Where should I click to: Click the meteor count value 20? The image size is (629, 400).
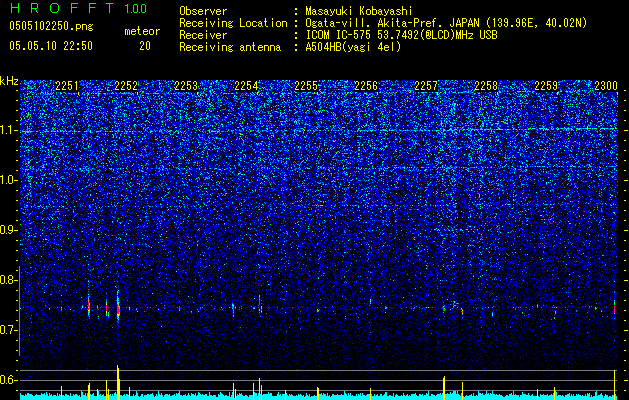(x=145, y=46)
